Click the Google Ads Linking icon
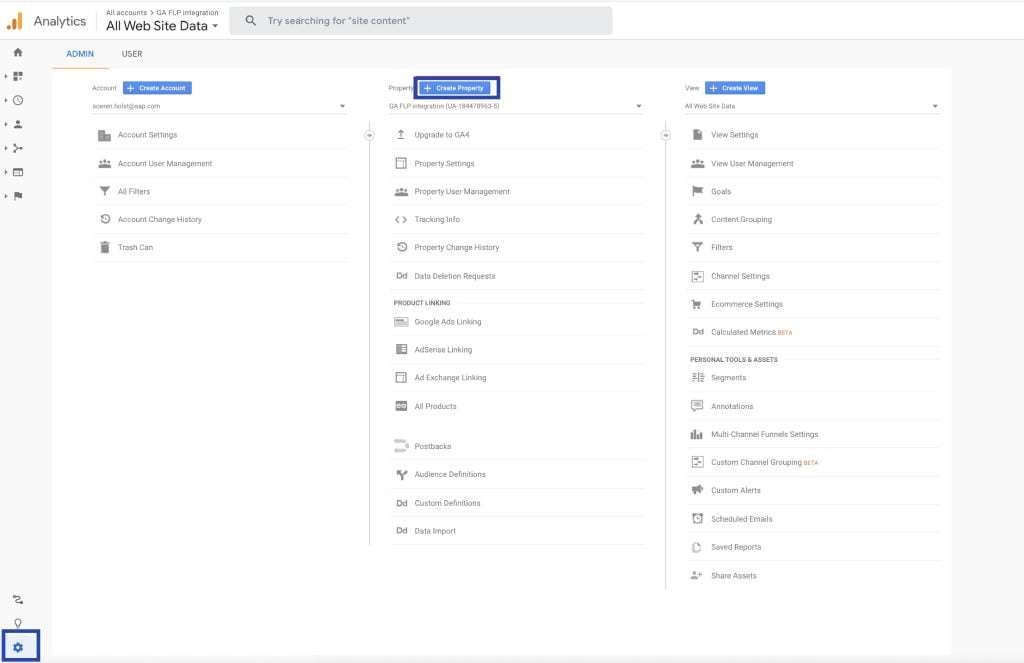The image size is (1024, 663). 401,321
